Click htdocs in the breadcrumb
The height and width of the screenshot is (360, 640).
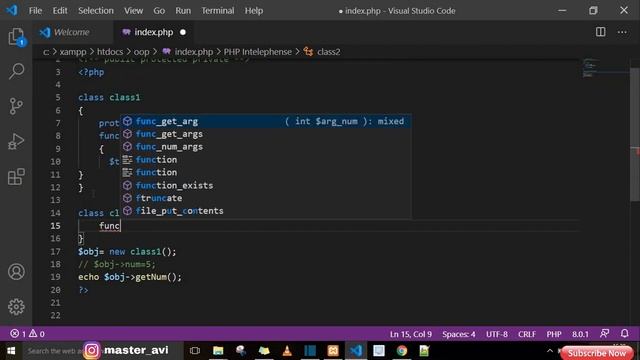coord(110,52)
